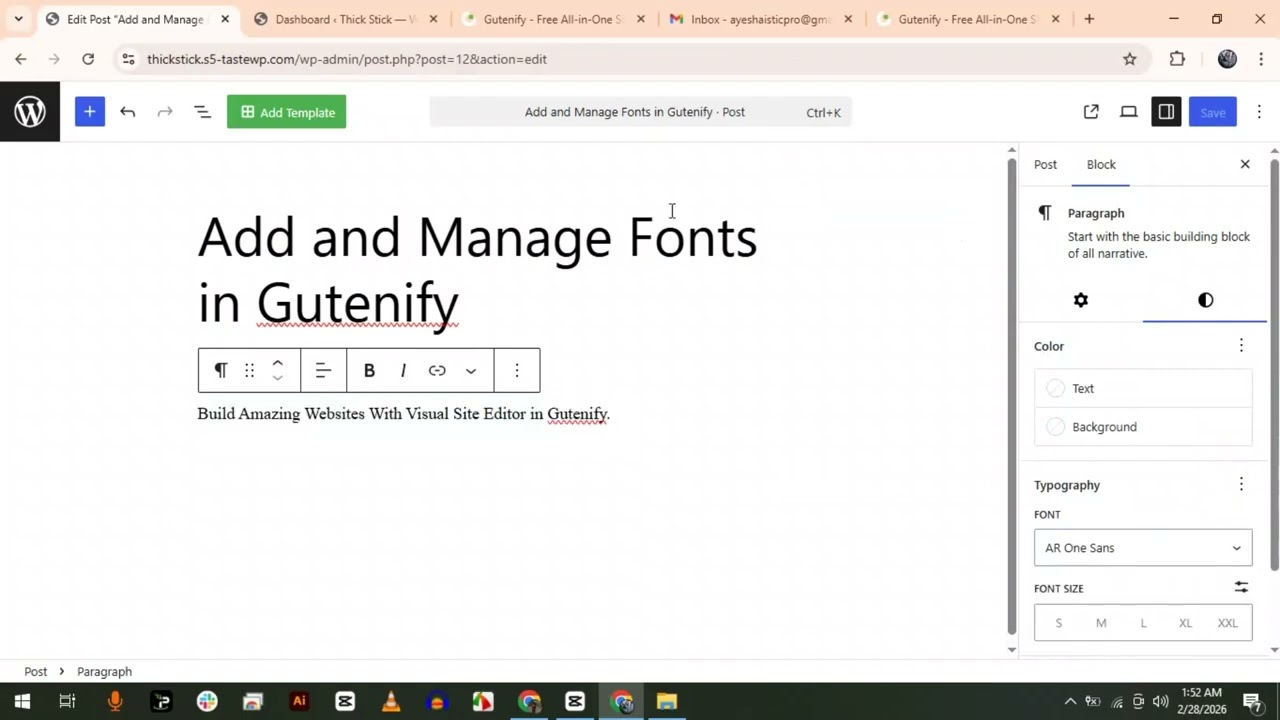The width and height of the screenshot is (1280, 720).
Task: Undo the last editor change
Action: click(127, 112)
